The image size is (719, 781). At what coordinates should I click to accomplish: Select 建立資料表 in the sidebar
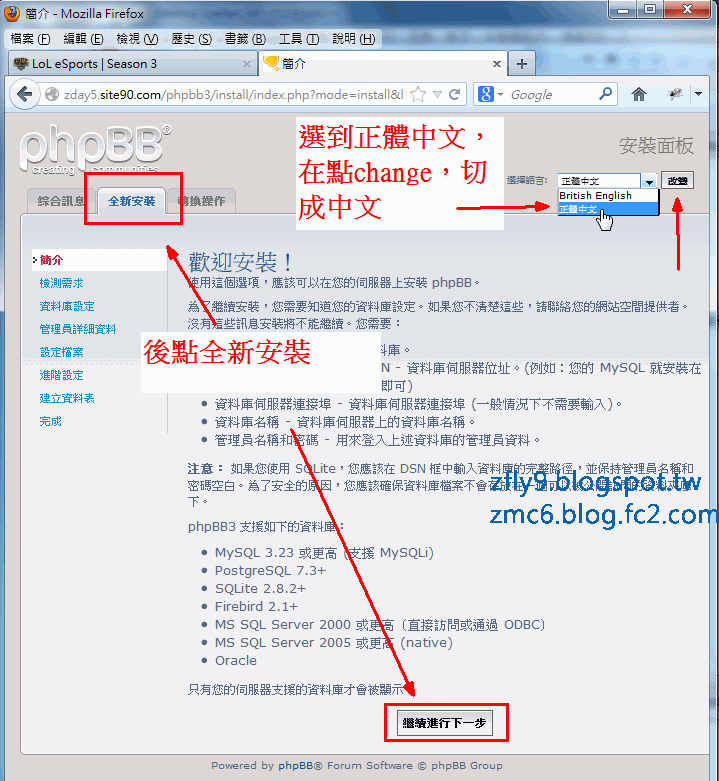click(67, 398)
